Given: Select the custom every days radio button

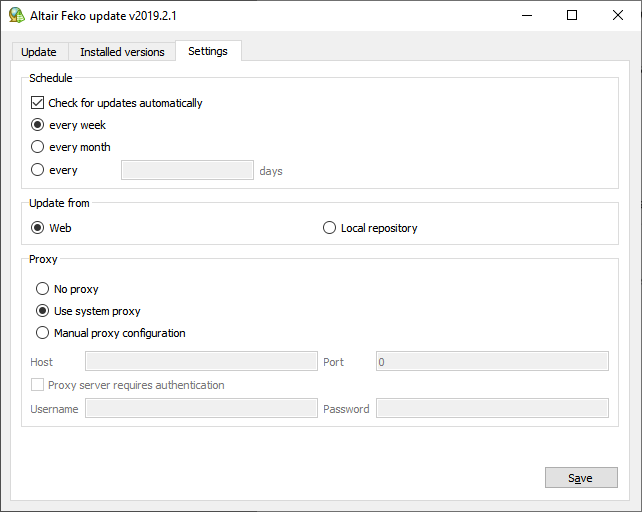Looking at the screenshot, I should tap(38, 170).
